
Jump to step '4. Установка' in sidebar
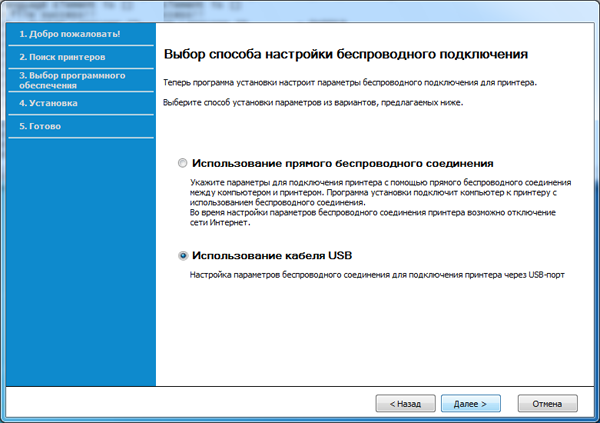[49, 103]
